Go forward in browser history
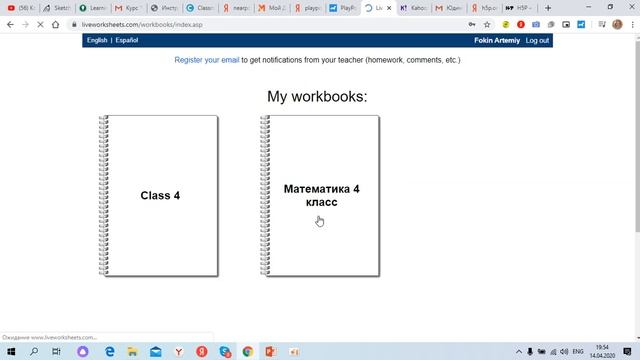The image size is (640, 360). 25,24
